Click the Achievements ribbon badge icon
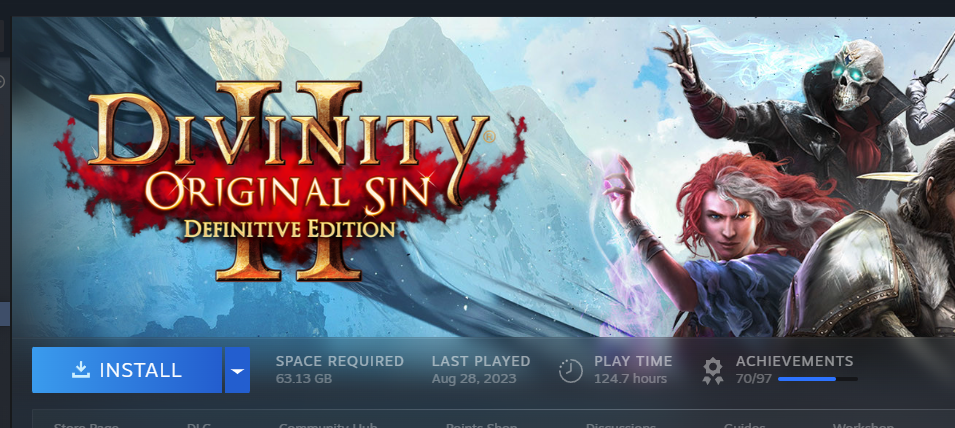 click(x=713, y=371)
